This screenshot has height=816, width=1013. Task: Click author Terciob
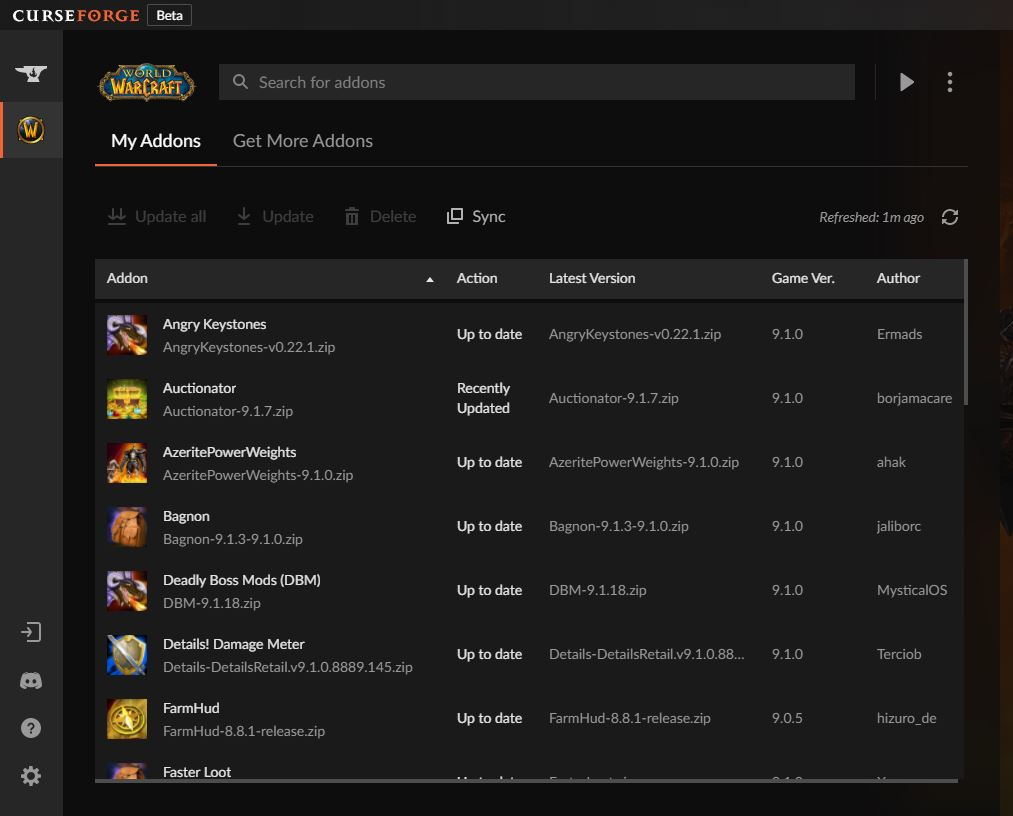pyautogui.click(x=899, y=654)
